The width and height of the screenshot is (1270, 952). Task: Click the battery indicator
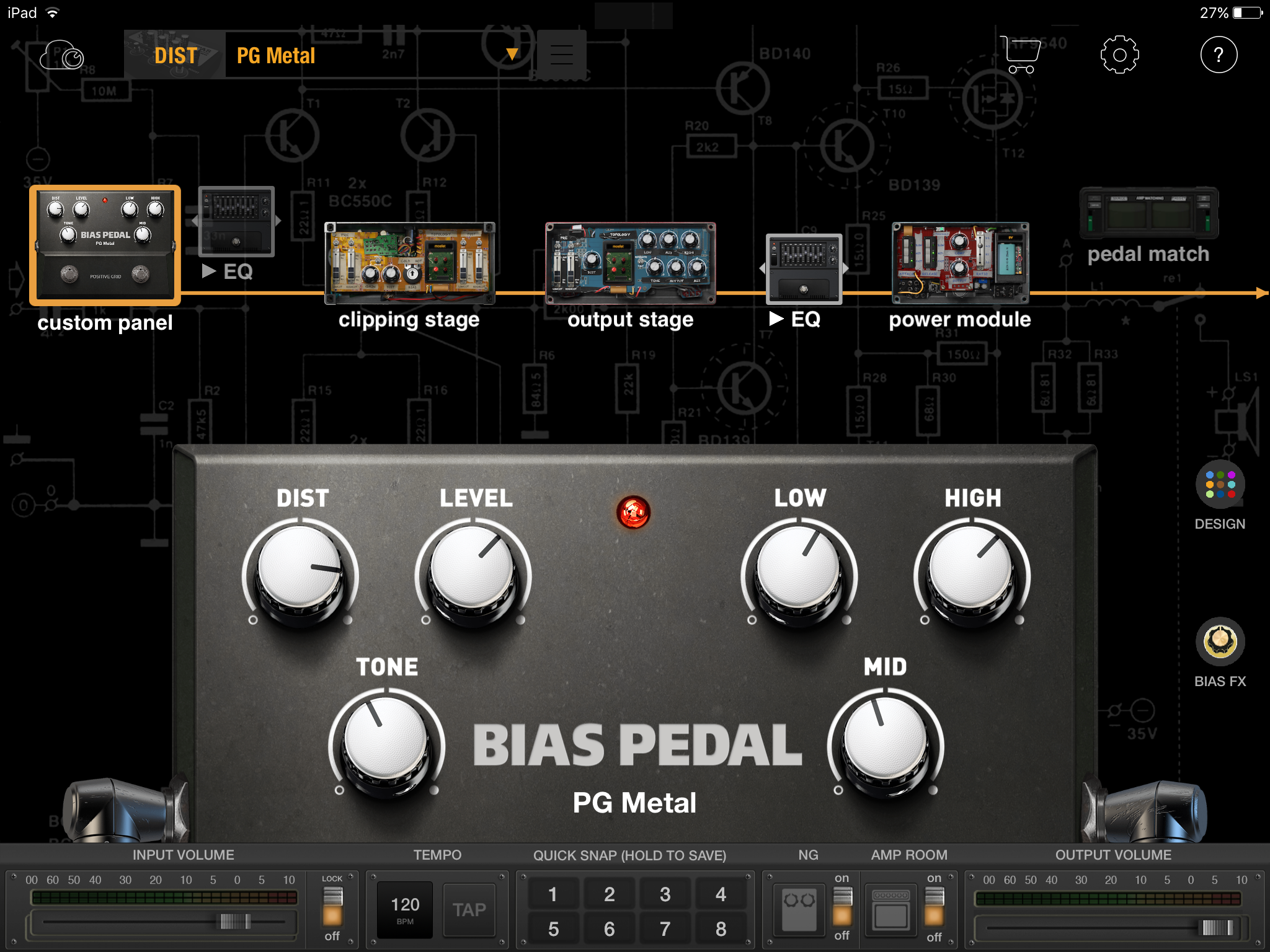pos(1248,13)
